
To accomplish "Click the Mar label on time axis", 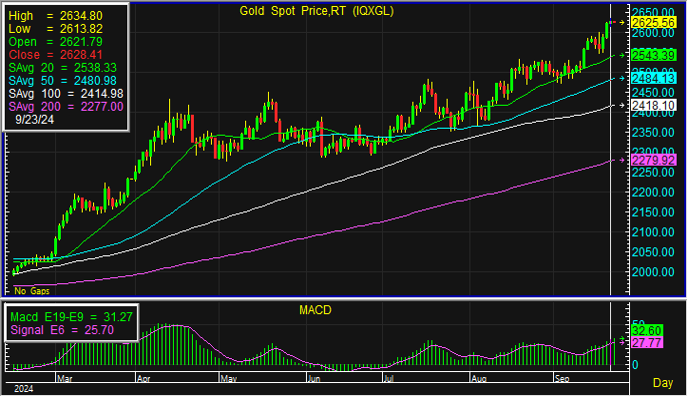I will [64, 379].
